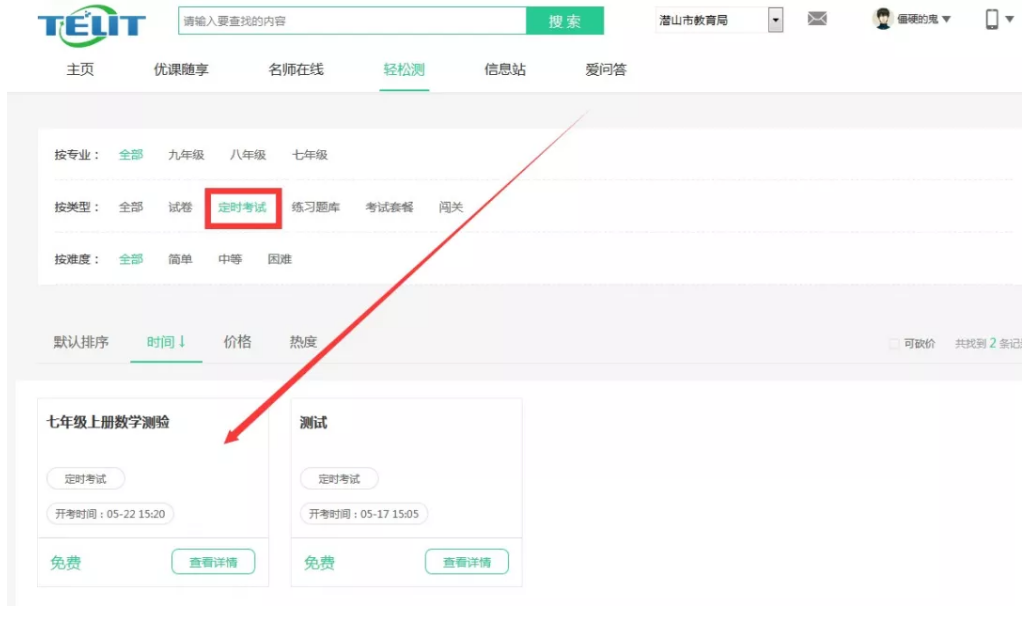Switch to the 信息站 menu
Viewport: 1027px width, 620px height.
(505, 70)
